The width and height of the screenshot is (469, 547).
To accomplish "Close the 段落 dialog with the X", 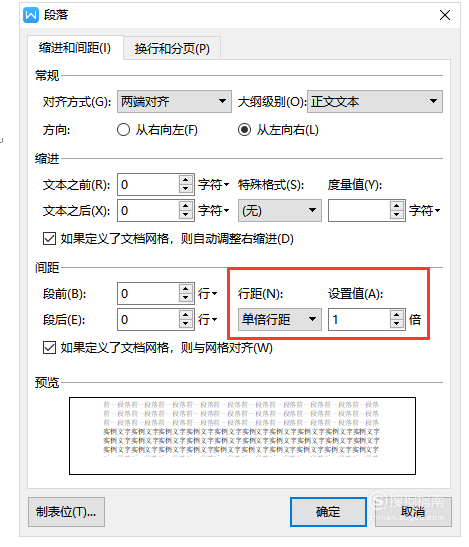I will (445, 15).
